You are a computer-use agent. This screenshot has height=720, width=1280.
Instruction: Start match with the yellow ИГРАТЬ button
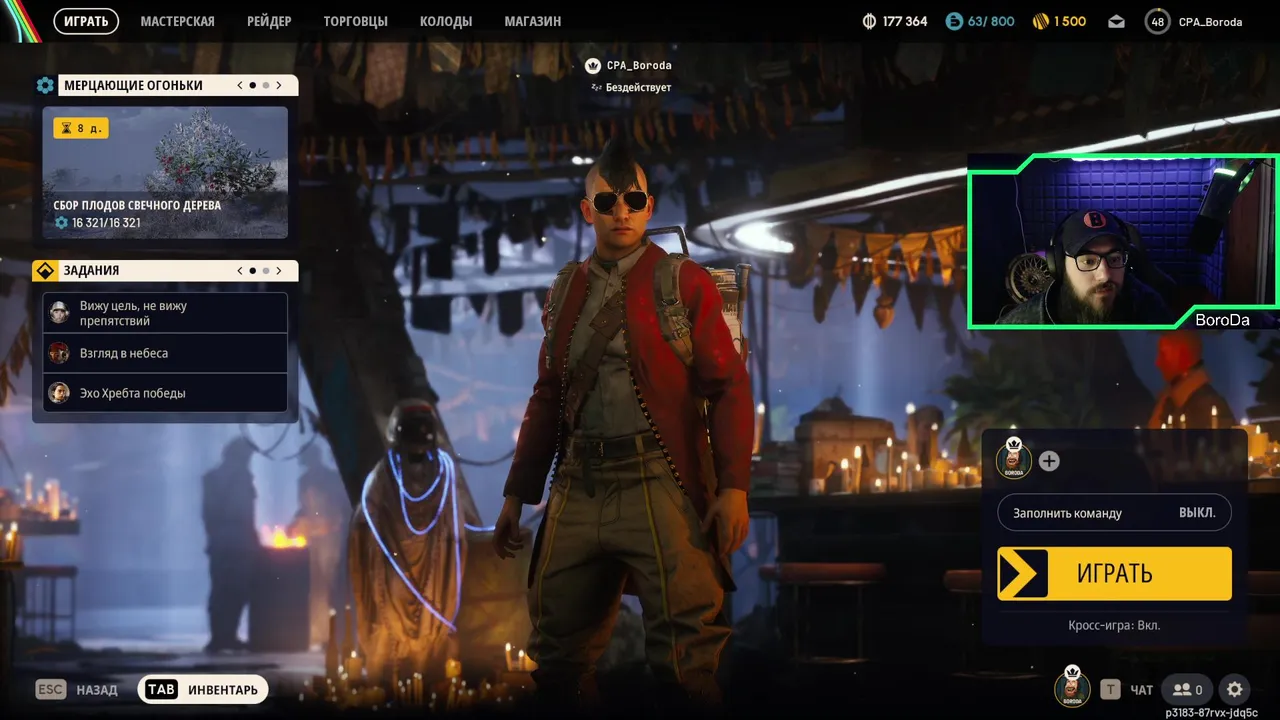click(1114, 573)
